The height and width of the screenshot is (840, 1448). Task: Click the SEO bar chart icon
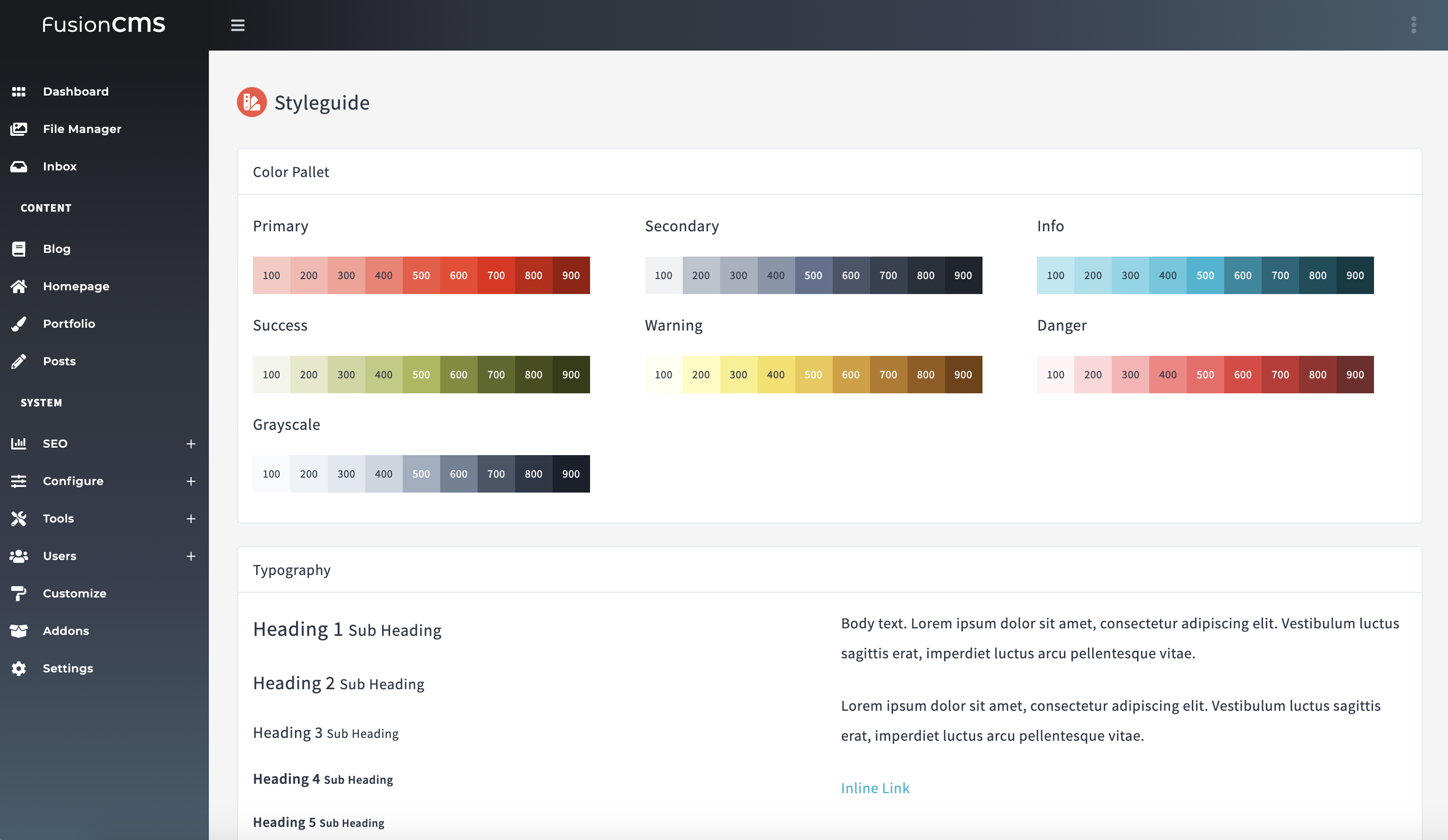click(x=18, y=443)
